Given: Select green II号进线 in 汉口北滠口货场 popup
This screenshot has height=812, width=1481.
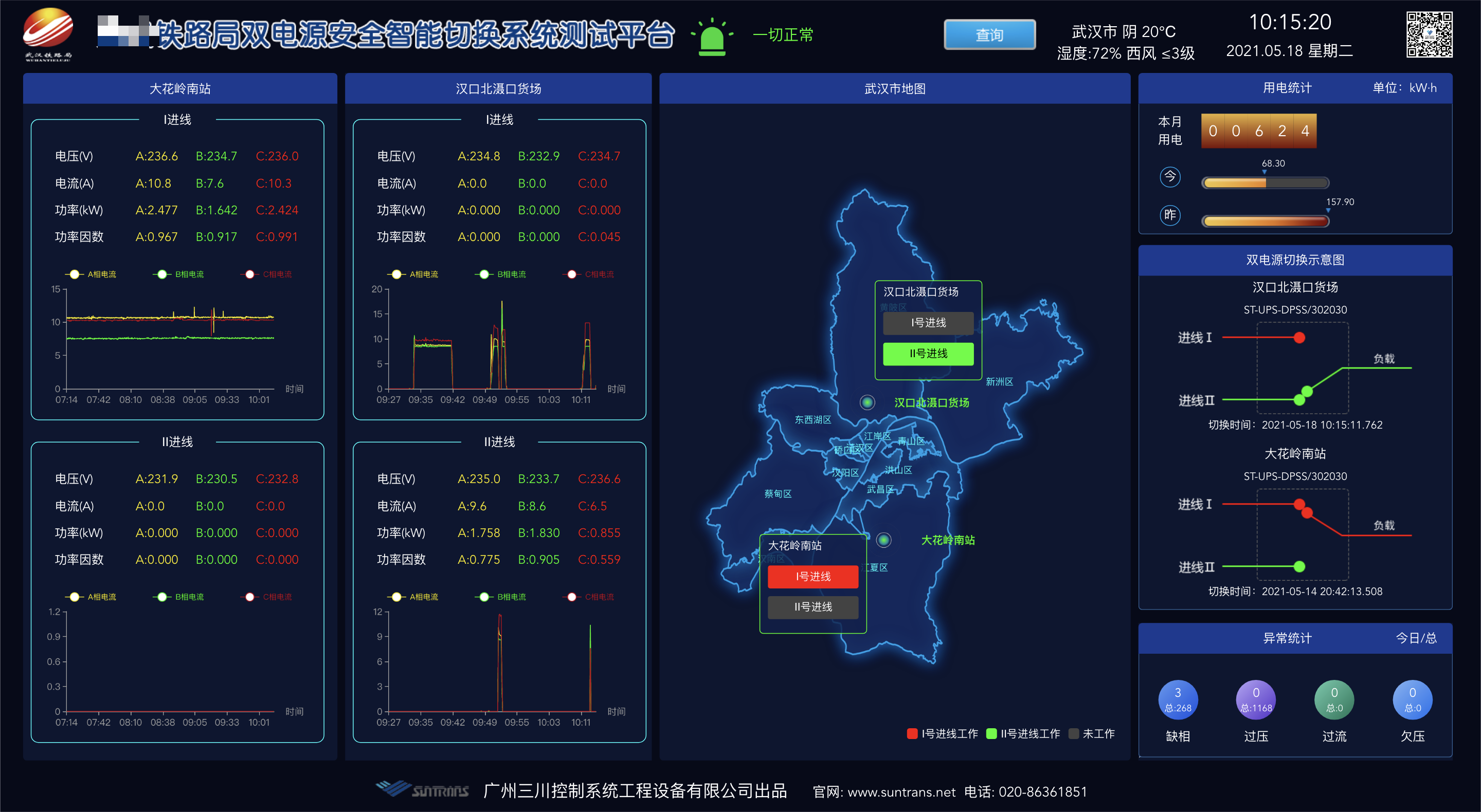Looking at the screenshot, I should 928,354.
